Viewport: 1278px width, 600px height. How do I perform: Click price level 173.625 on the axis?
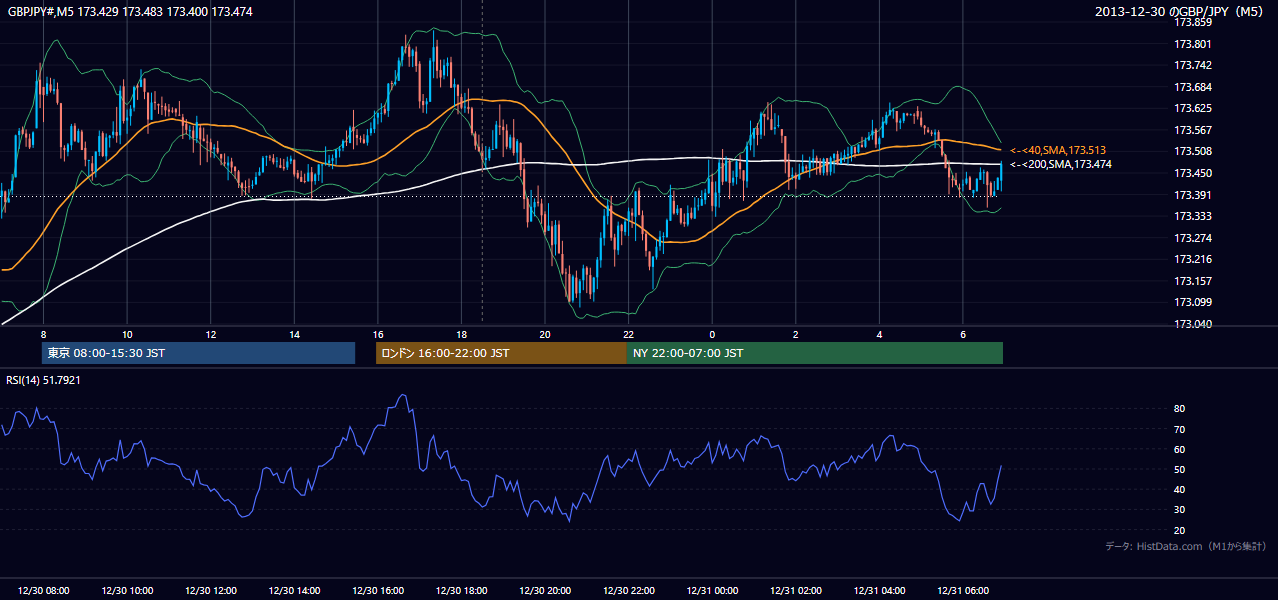[x=1194, y=108]
